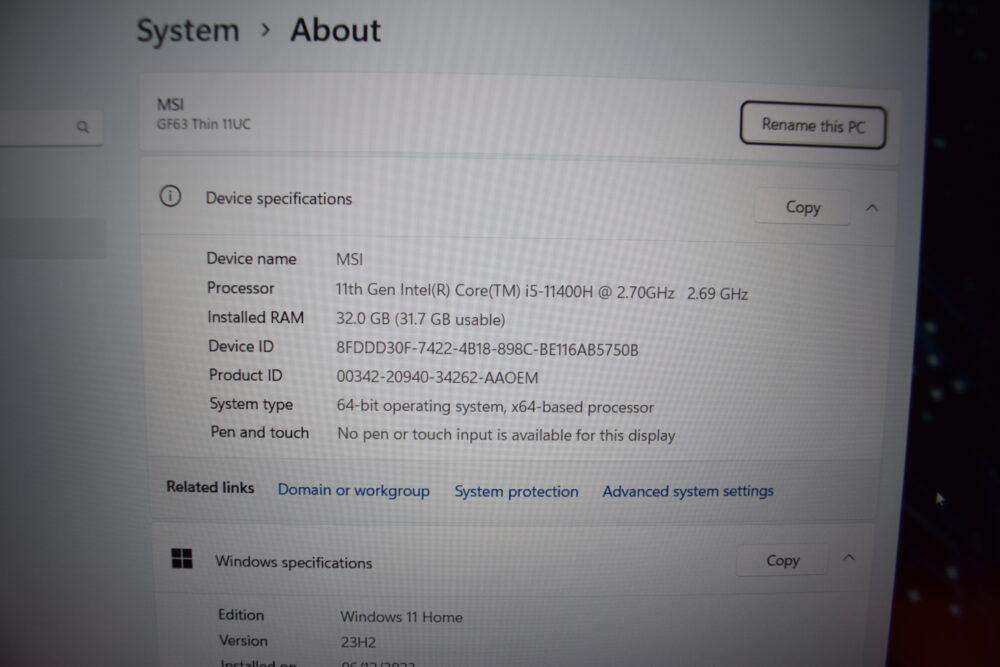This screenshot has width=1000, height=667.
Task: Collapse the Windows specifications section chevron
Action: click(x=848, y=558)
